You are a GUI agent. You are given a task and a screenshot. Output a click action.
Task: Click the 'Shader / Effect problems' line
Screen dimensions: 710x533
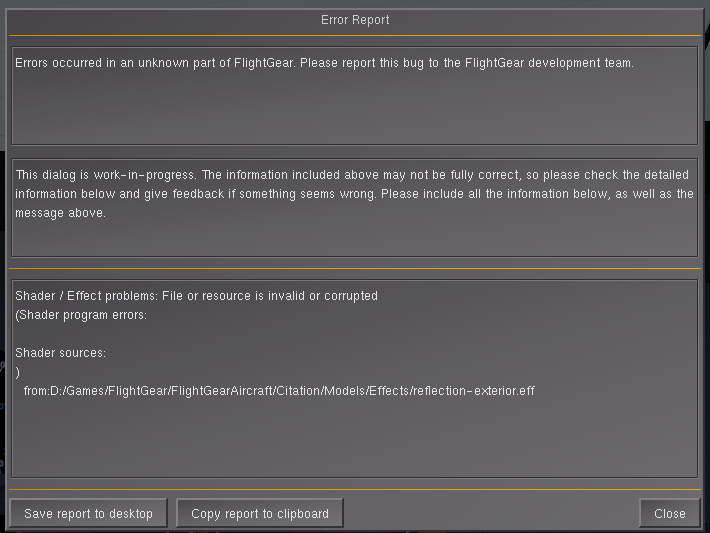pyautogui.click(x=197, y=296)
